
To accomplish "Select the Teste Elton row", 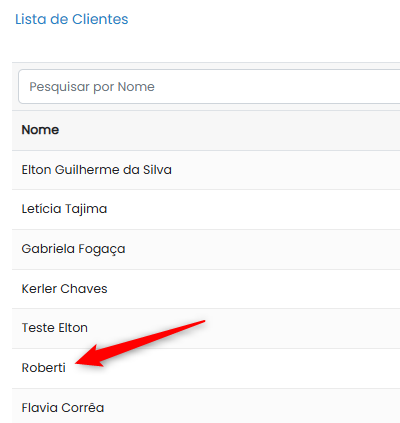I will pyautogui.click(x=206, y=328).
